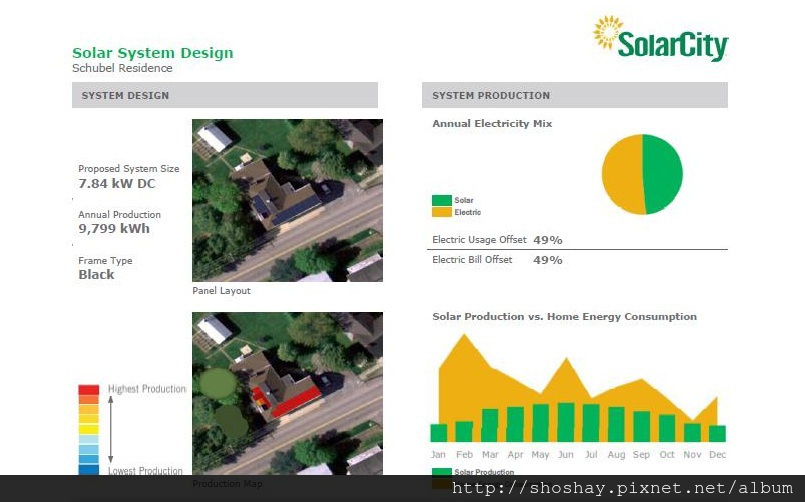Click the red panel area on production map

[296, 401]
